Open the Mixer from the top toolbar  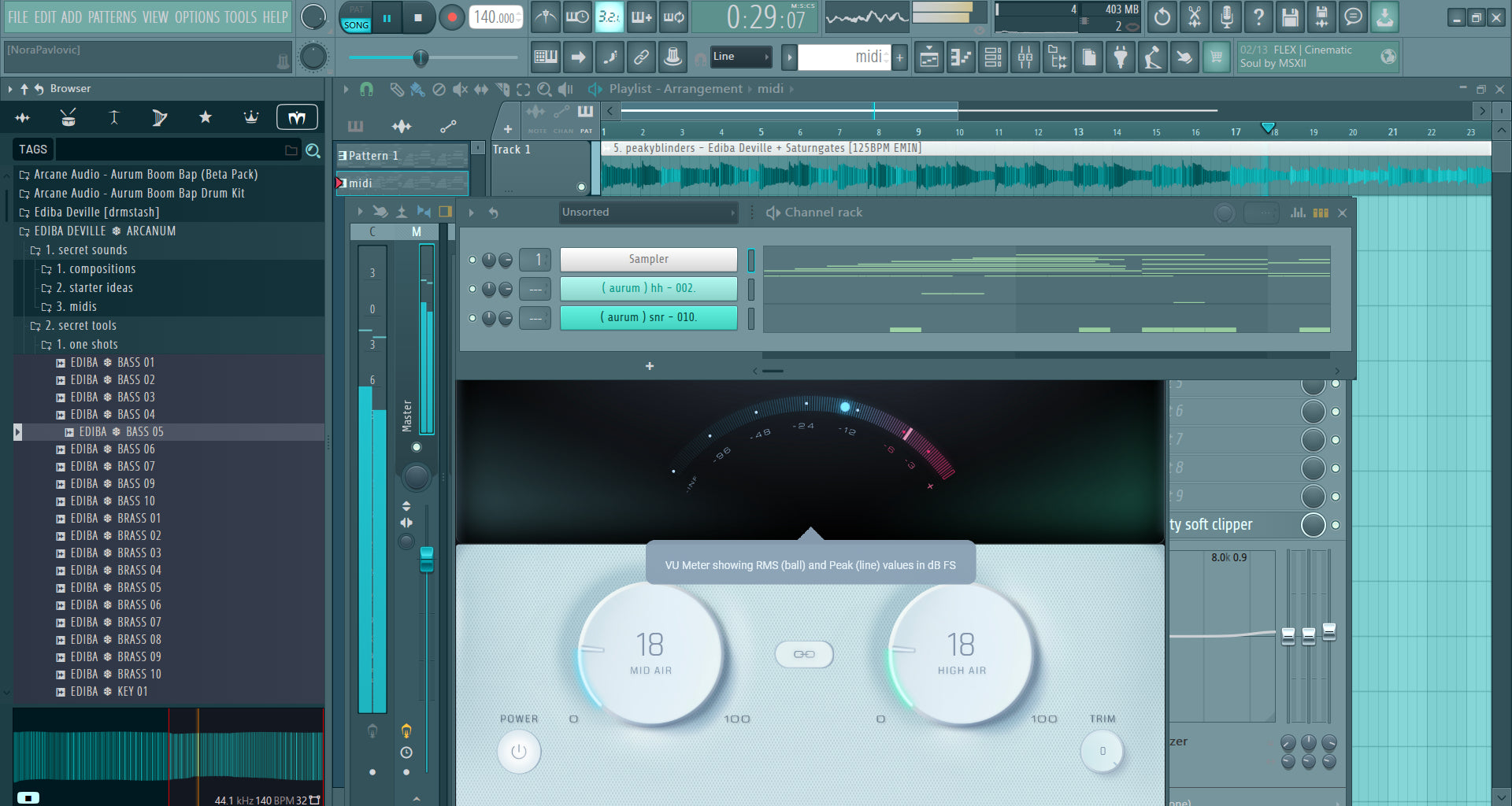coord(1025,57)
